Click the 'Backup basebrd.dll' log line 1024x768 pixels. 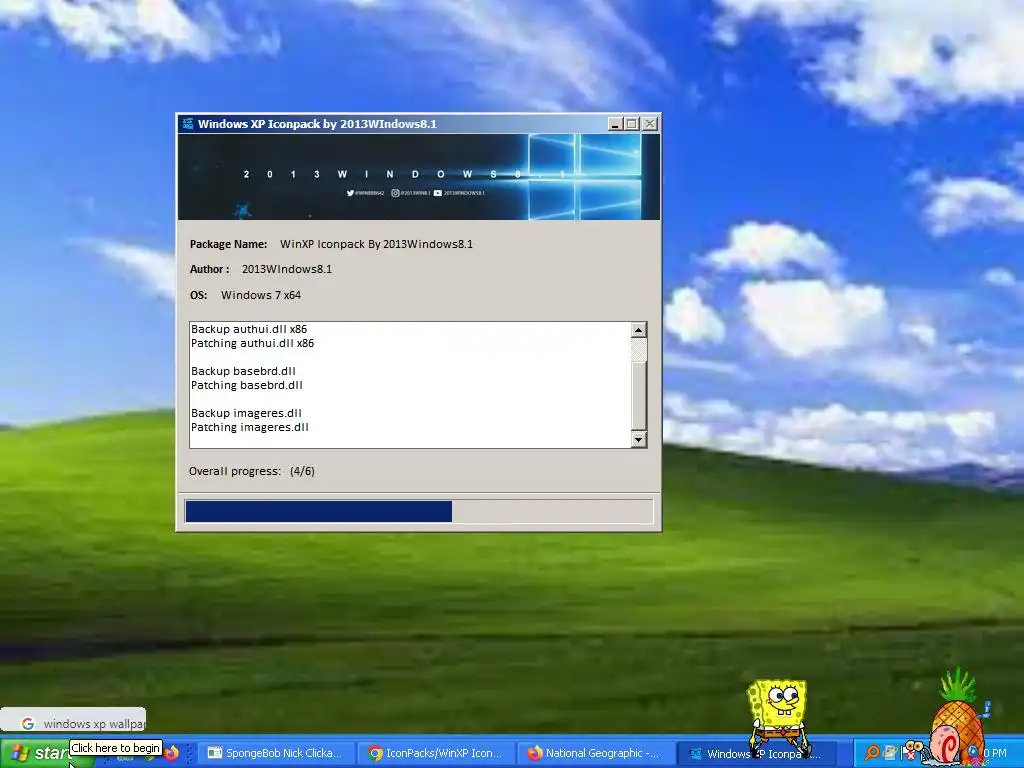click(x=243, y=371)
